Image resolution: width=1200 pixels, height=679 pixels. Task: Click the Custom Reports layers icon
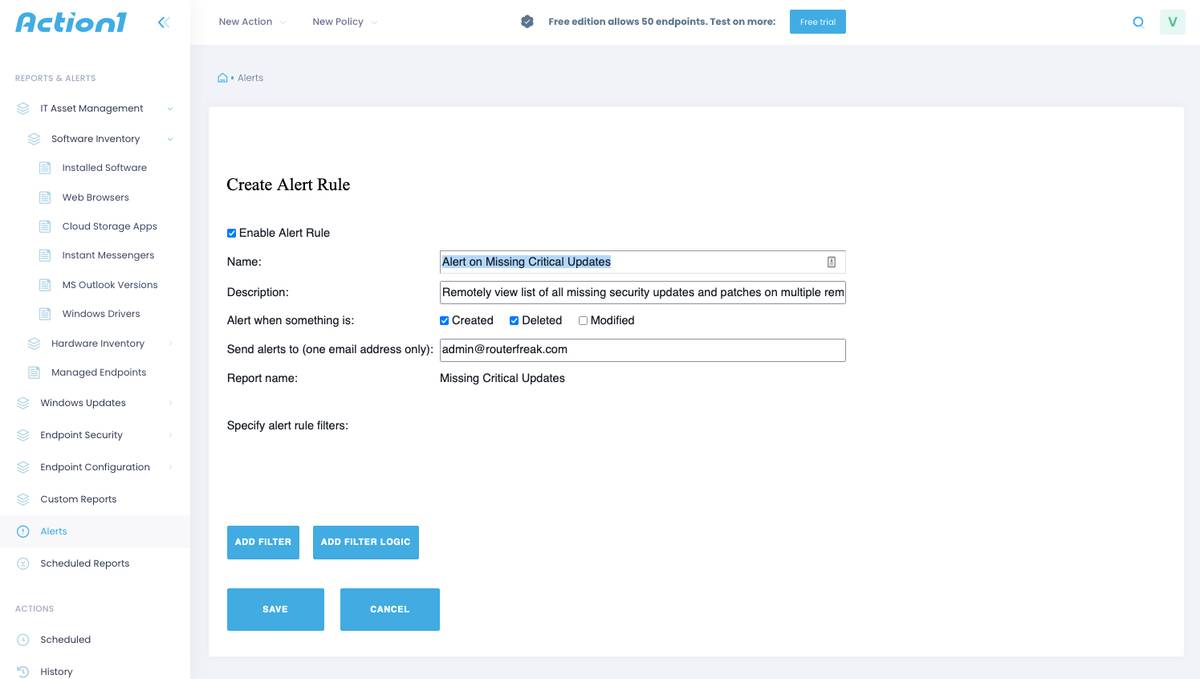tap(23, 499)
